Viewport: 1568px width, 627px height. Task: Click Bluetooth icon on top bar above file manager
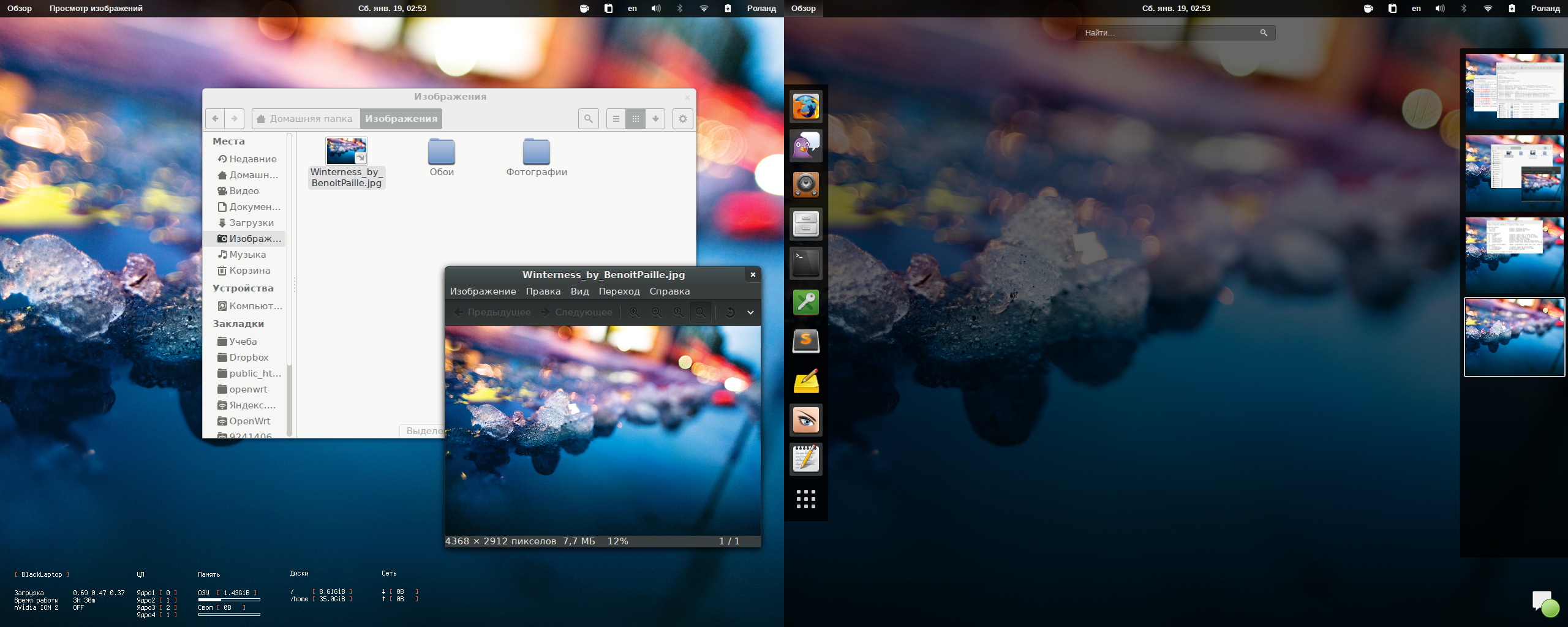(x=680, y=9)
